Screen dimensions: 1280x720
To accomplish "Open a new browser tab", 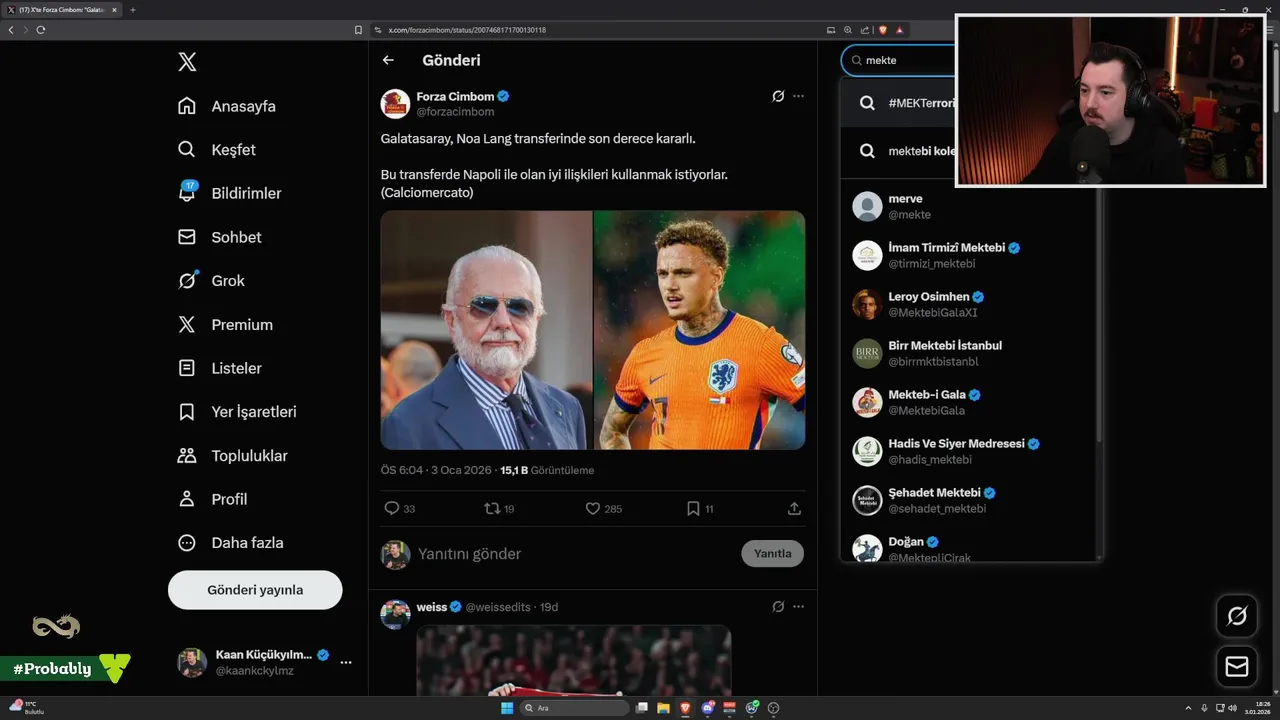I will (x=133, y=10).
